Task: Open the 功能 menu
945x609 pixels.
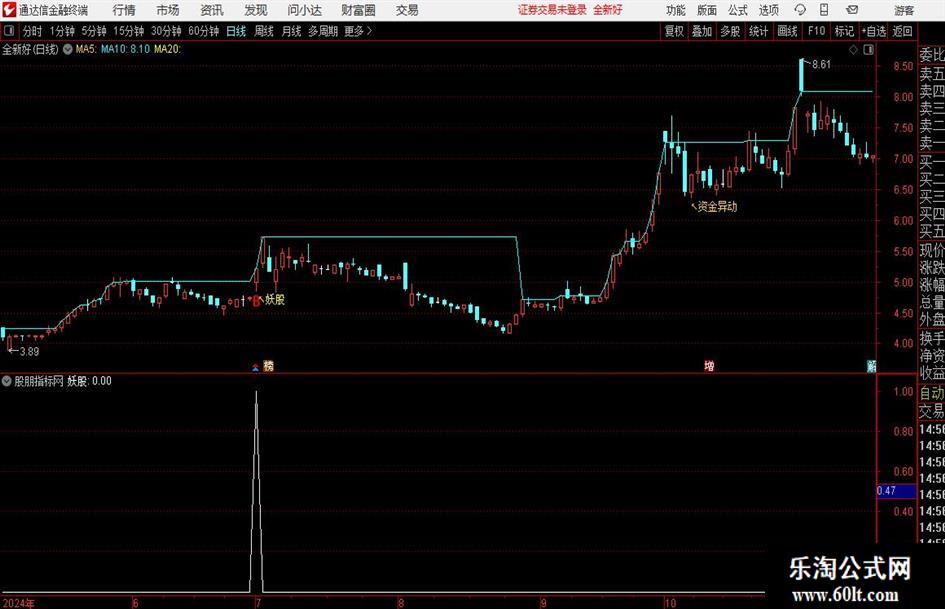Action: click(x=676, y=10)
